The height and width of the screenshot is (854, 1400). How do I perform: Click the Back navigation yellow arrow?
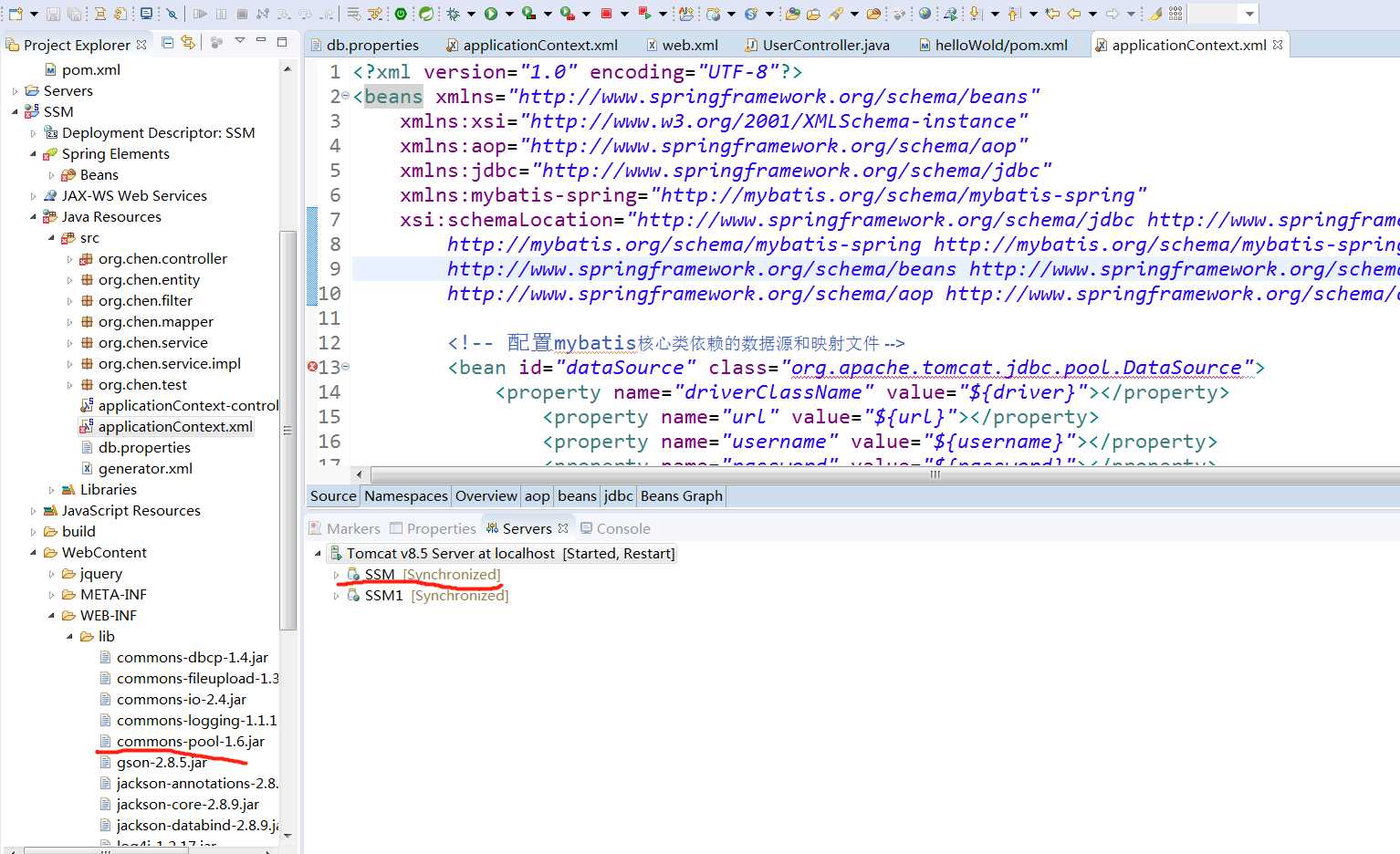pos(1074,14)
